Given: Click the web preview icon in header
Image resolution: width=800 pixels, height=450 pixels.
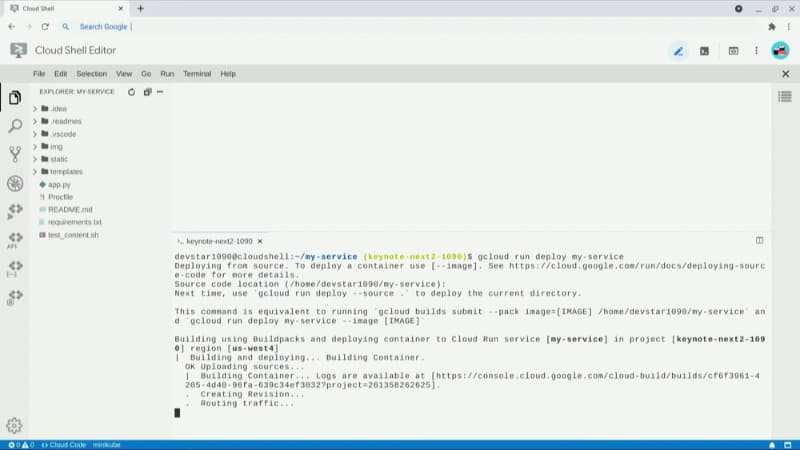Looking at the screenshot, I should 733,51.
